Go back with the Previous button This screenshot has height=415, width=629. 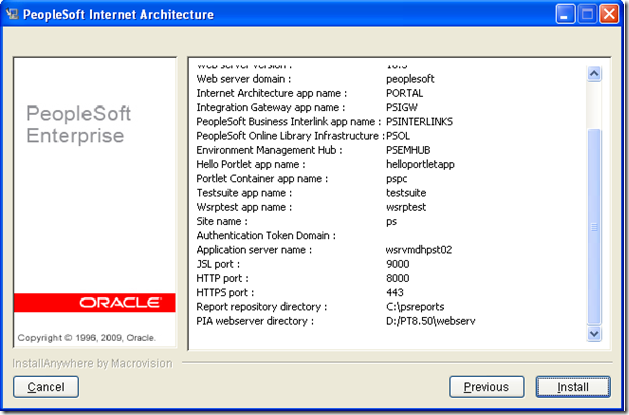pos(486,387)
